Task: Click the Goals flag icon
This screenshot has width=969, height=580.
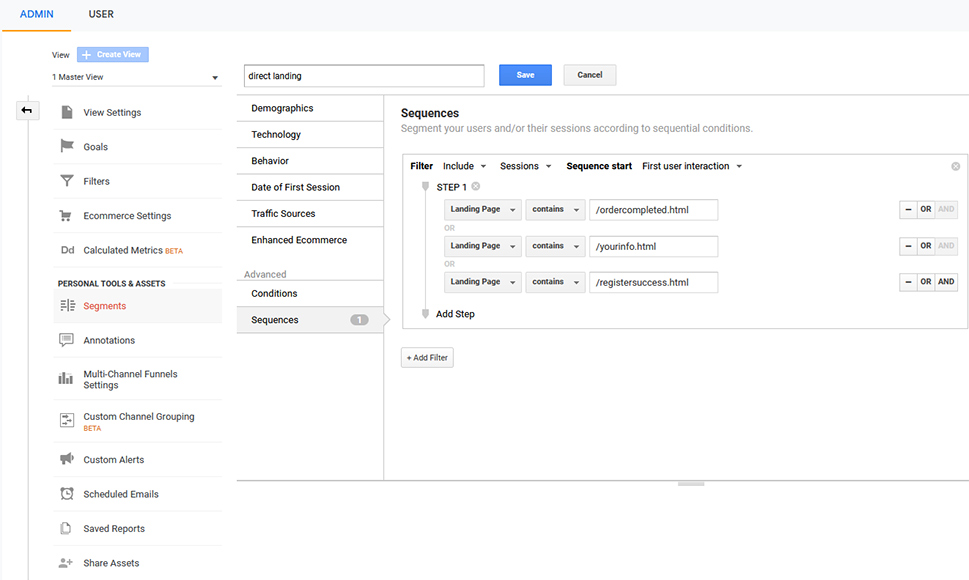Action: pyautogui.click(x=67, y=146)
